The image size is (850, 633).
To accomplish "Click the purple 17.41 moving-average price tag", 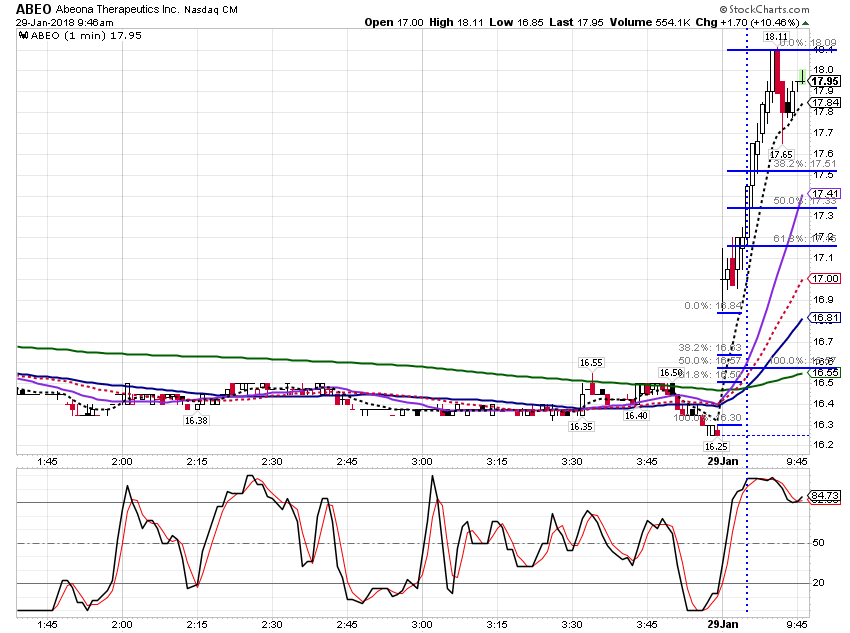I will click(x=825, y=193).
